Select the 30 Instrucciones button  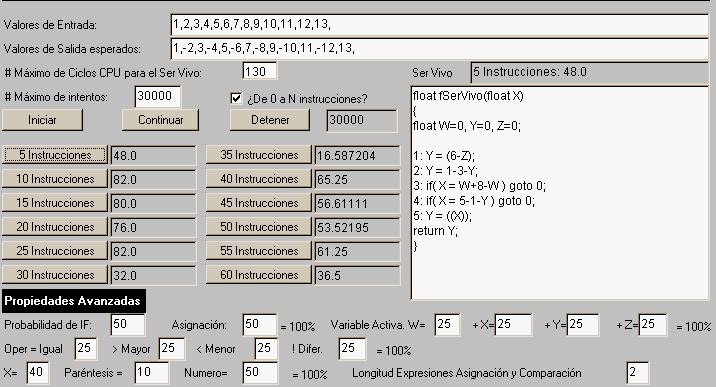tap(55, 275)
